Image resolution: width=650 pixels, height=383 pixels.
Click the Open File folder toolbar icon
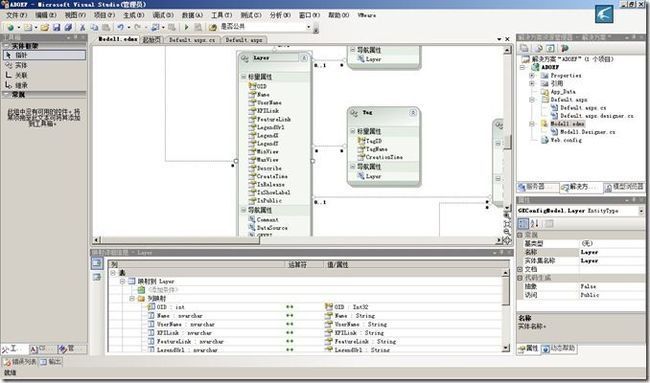(44, 27)
